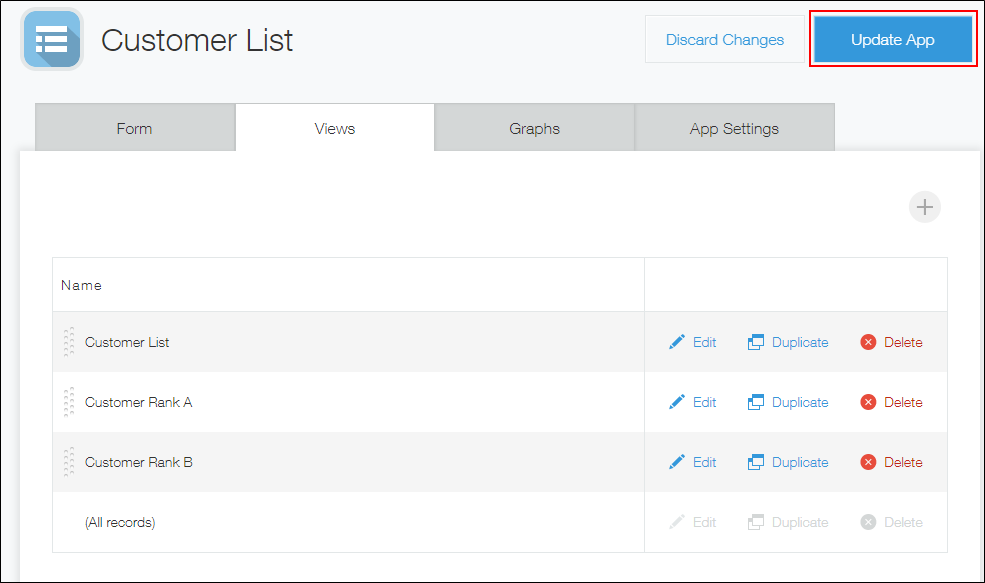The height and width of the screenshot is (583, 985).
Task: Duplicate the Customer Rank A view
Action: pos(788,402)
